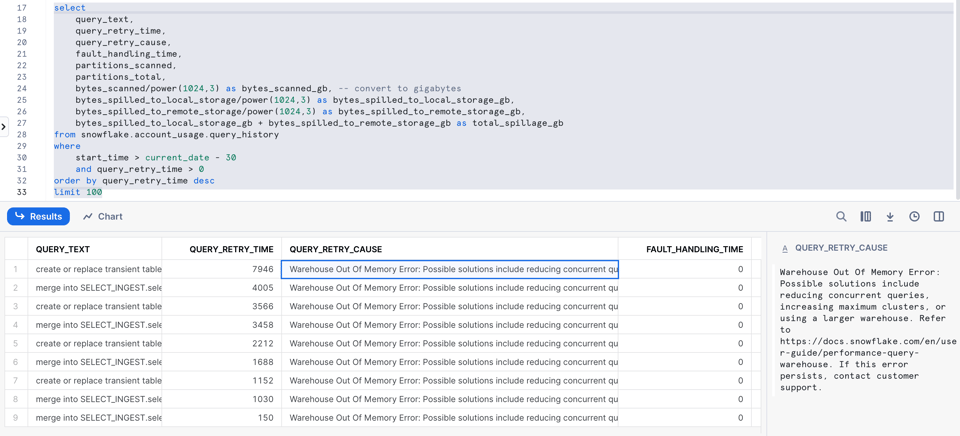Viewport: 960px width, 436px height.
Task: Switch to the Chart tab
Action: [x=103, y=217]
